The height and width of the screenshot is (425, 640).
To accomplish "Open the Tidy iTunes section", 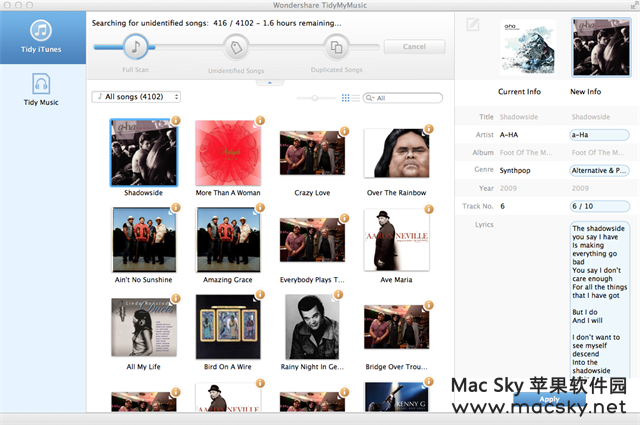I will click(x=41, y=37).
